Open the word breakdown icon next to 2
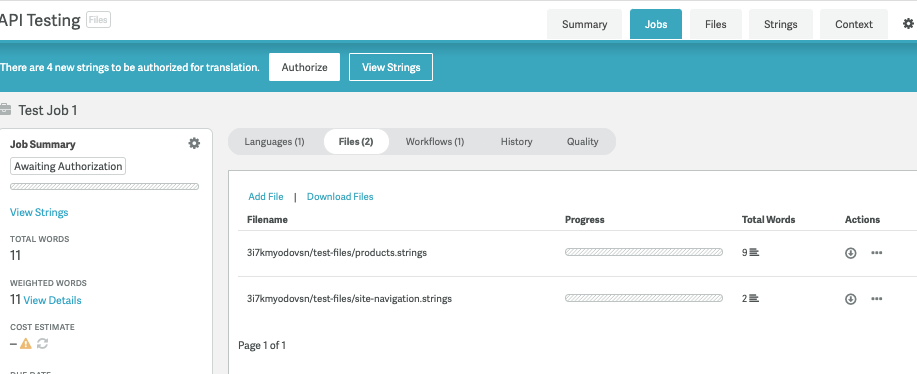 754,299
